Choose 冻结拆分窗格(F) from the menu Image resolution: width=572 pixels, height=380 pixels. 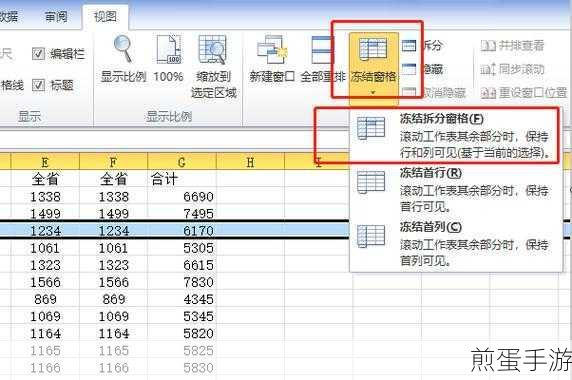pos(456,136)
